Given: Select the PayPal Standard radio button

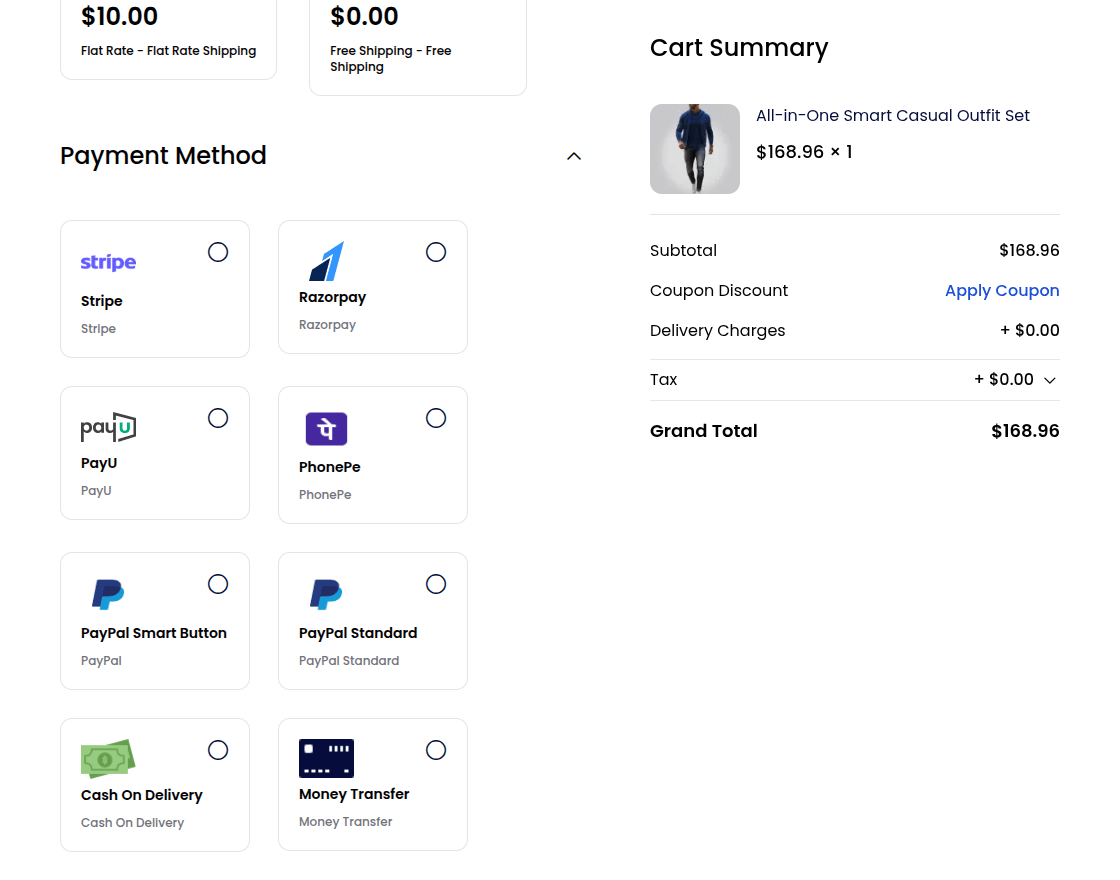Looking at the screenshot, I should pyautogui.click(x=436, y=584).
